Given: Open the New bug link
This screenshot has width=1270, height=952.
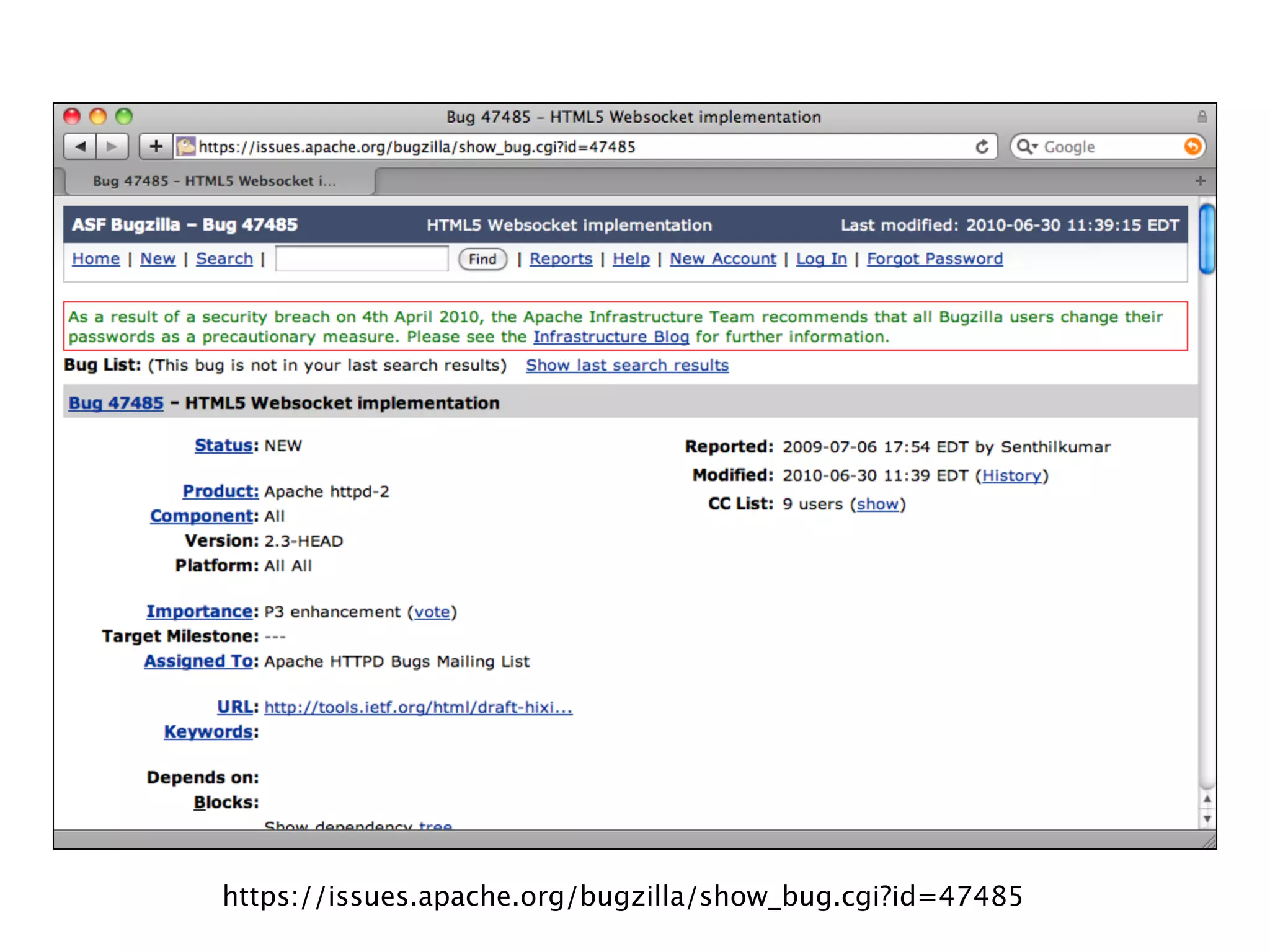Looking at the screenshot, I should 158,259.
